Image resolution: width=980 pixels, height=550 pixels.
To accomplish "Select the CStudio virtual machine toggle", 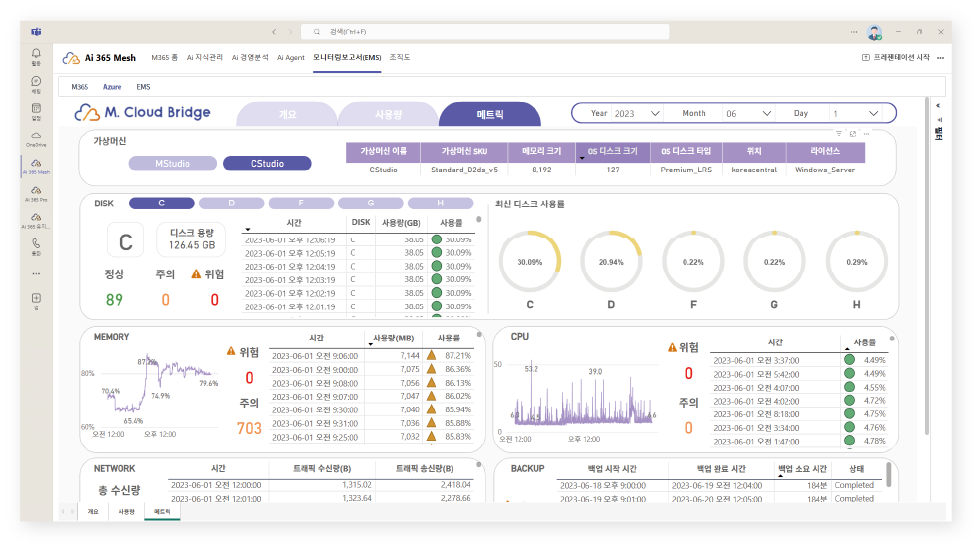I will (x=267, y=163).
